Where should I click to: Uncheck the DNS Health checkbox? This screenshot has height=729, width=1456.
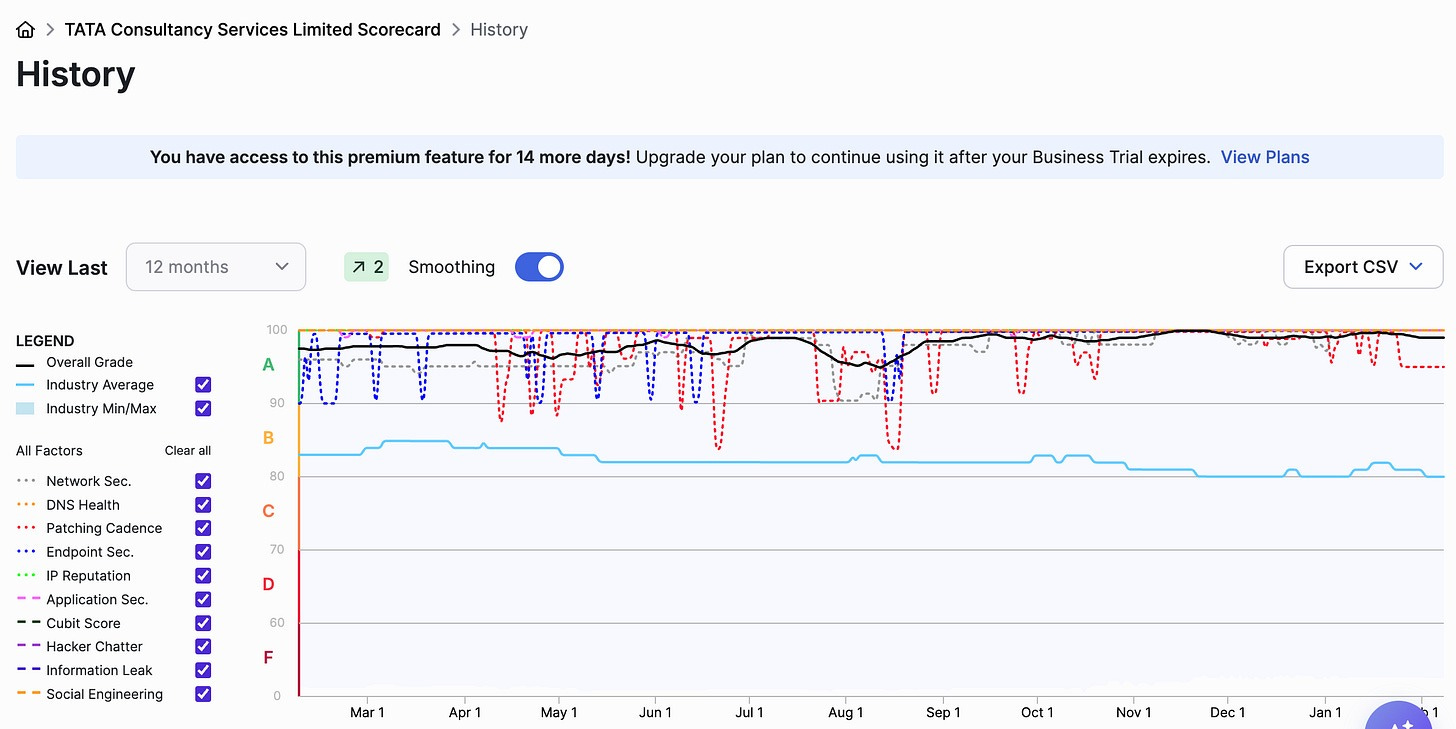(203, 505)
